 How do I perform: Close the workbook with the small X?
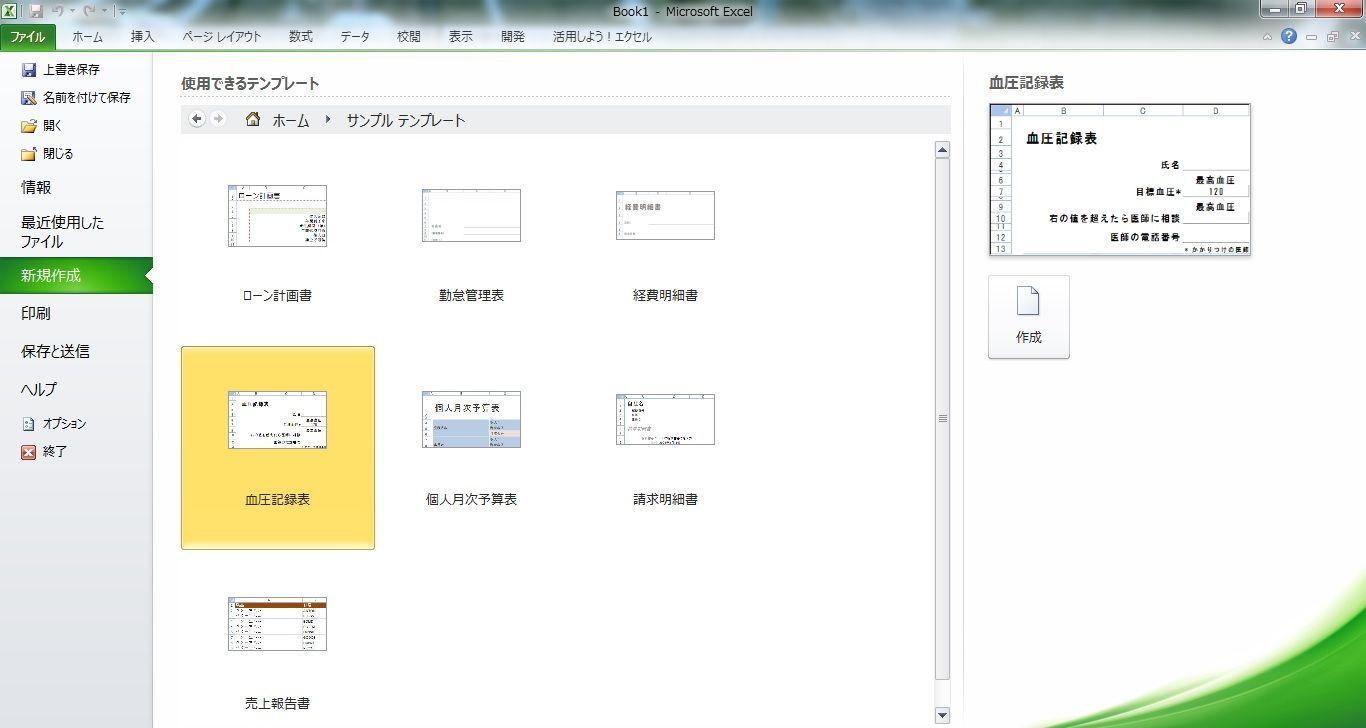click(1353, 37)
